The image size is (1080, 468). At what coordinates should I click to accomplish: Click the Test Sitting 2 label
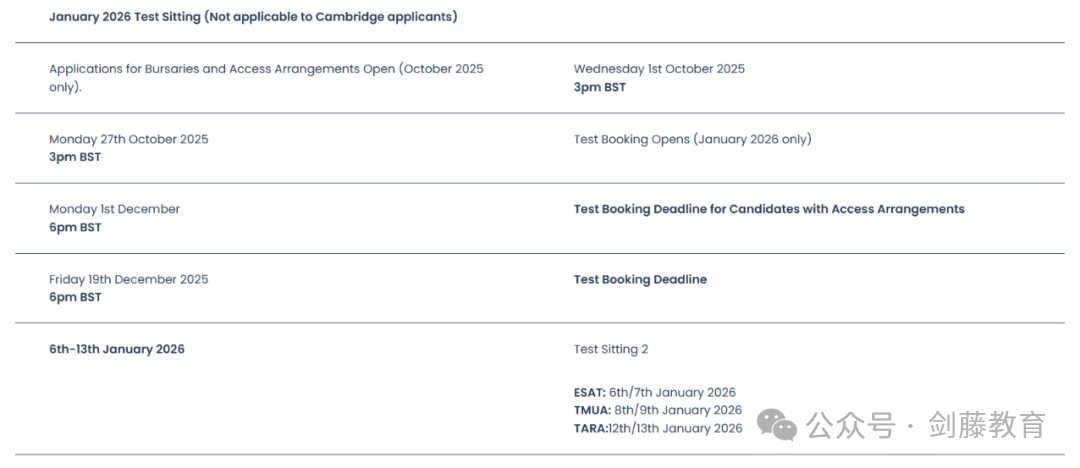[x=611, y=349]
